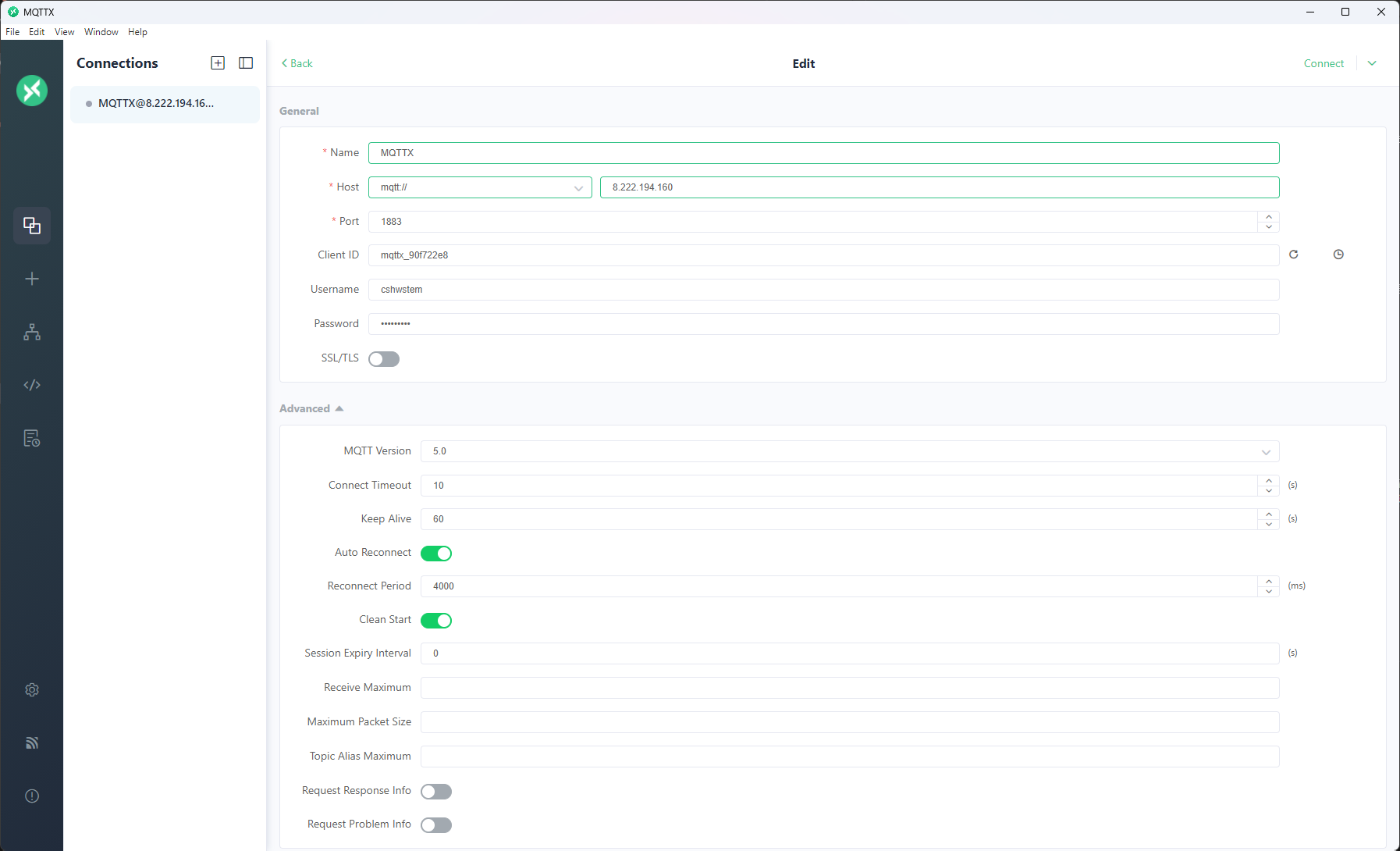Screen dimensions: 1400x851
Task: Open the MQTT Version dropdown
Action: 850,451
